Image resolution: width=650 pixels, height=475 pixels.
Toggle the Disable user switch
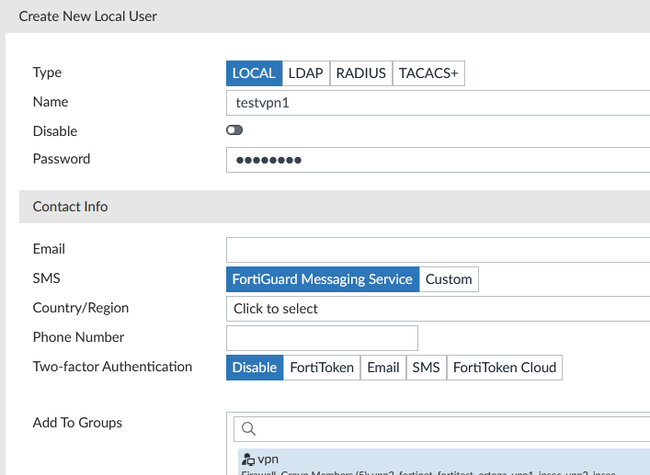235,130
